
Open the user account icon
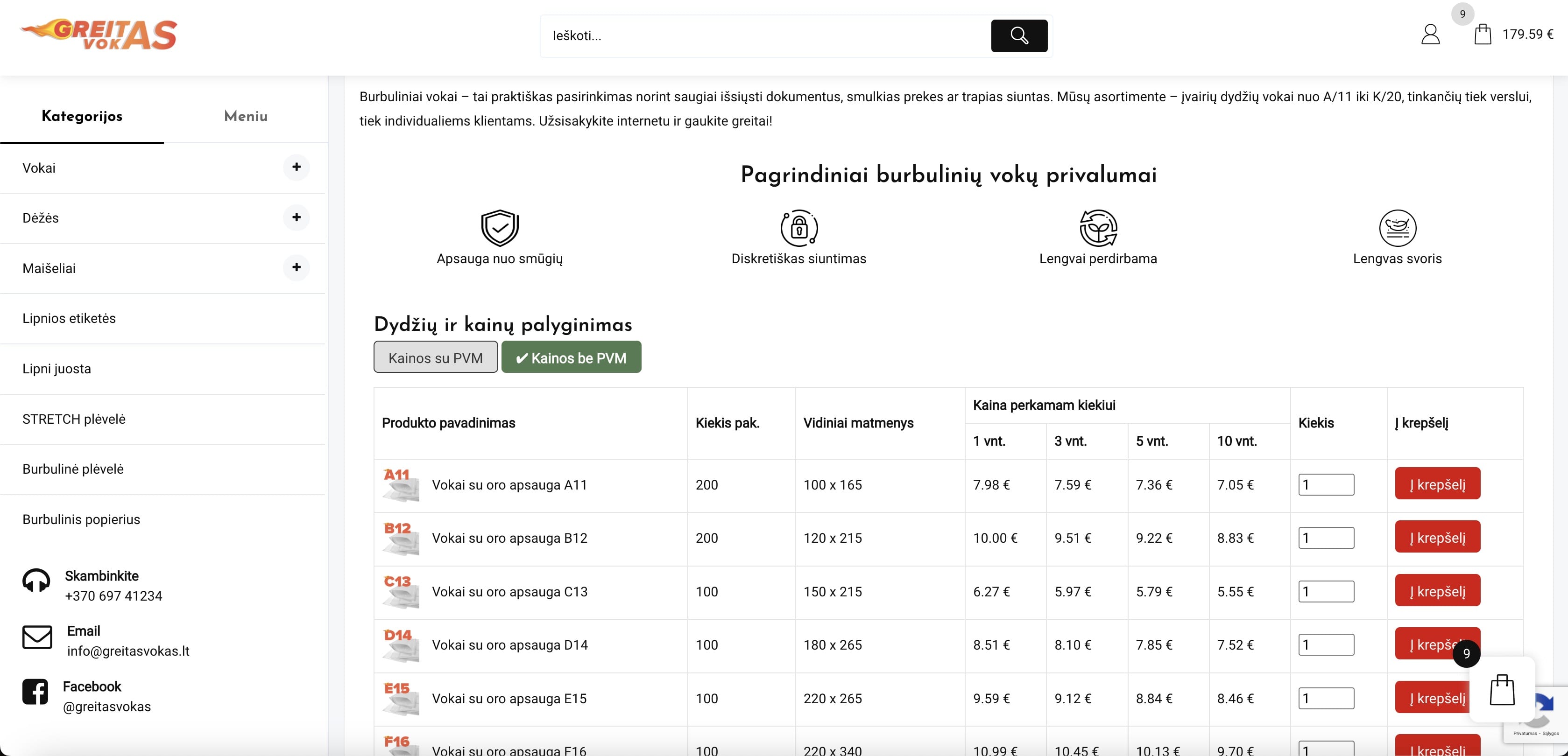(1430, 34)
